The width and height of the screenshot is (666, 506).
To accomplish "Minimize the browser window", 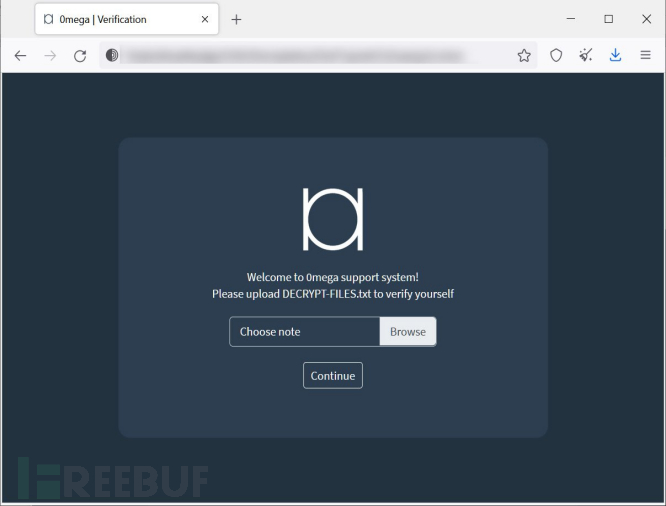I will (571, 19).
